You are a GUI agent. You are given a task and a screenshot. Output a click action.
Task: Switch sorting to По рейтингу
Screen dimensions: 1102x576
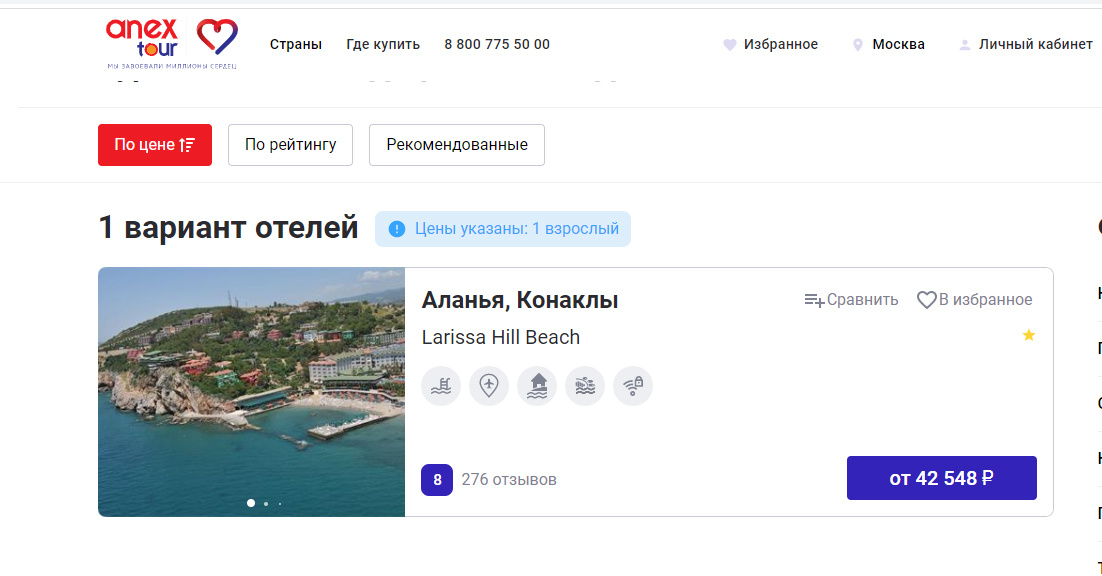(290, 145)
